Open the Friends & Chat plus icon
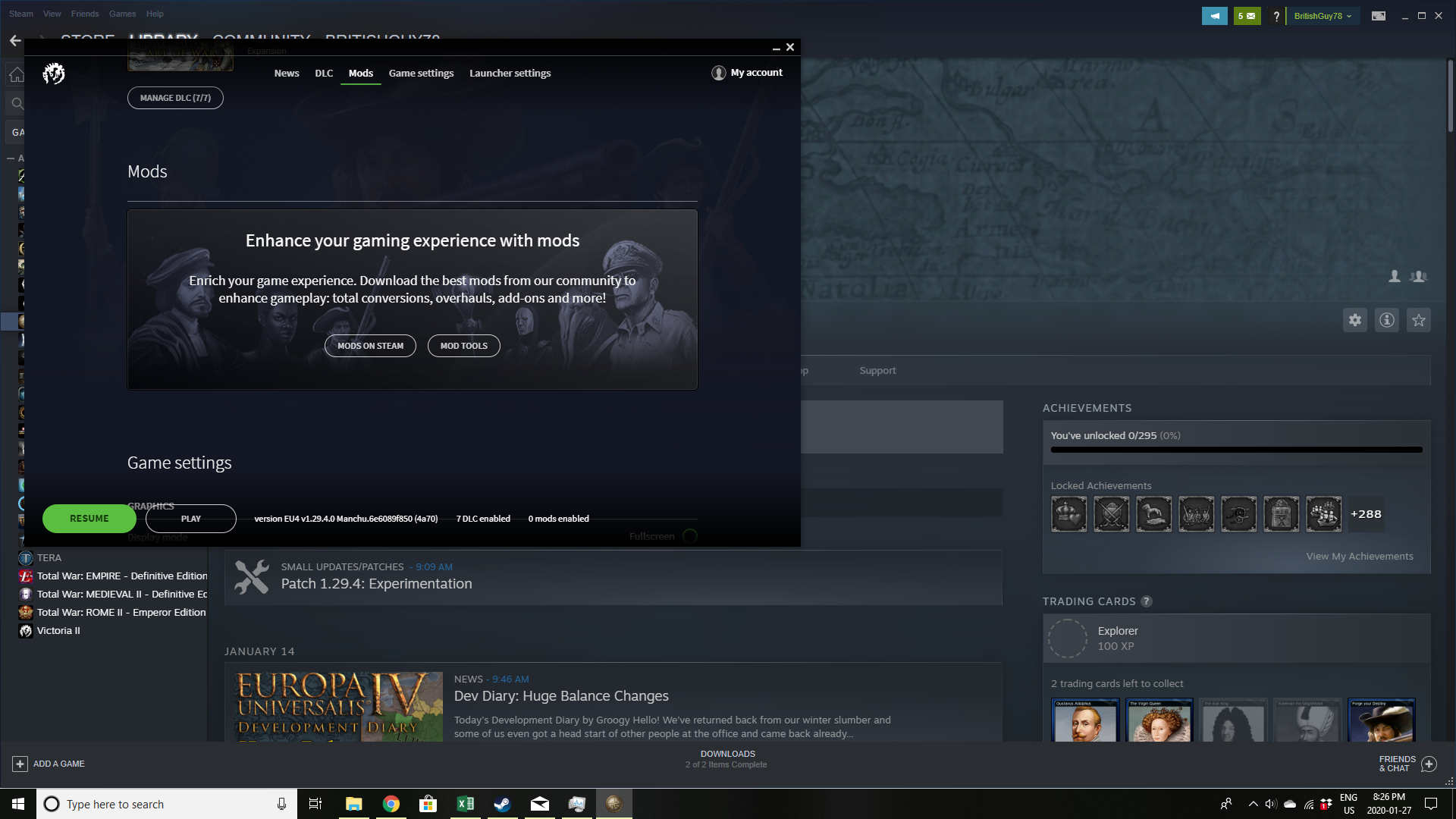Screen dimensions: 1456x819 [1429, 764]
